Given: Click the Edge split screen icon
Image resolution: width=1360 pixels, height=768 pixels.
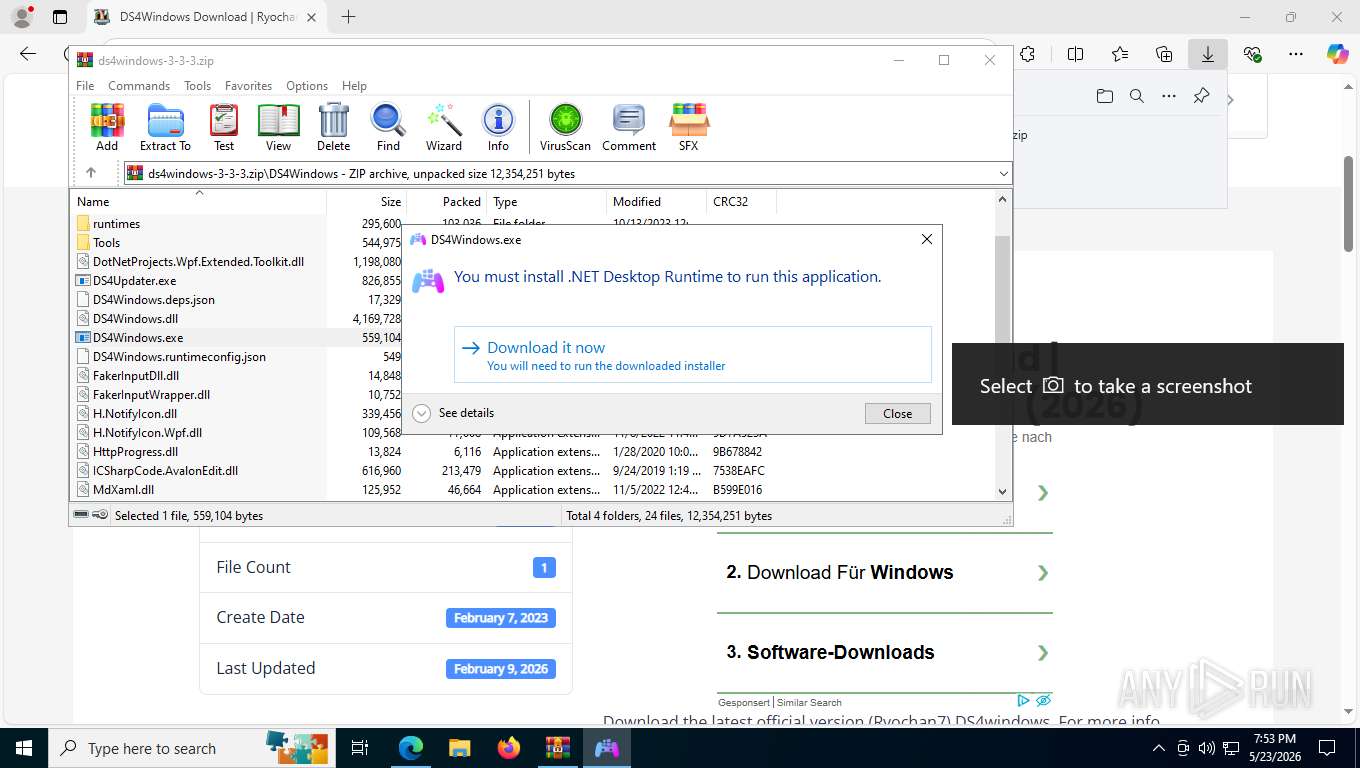Looking at the screenshot, I should coord(1076,54).
